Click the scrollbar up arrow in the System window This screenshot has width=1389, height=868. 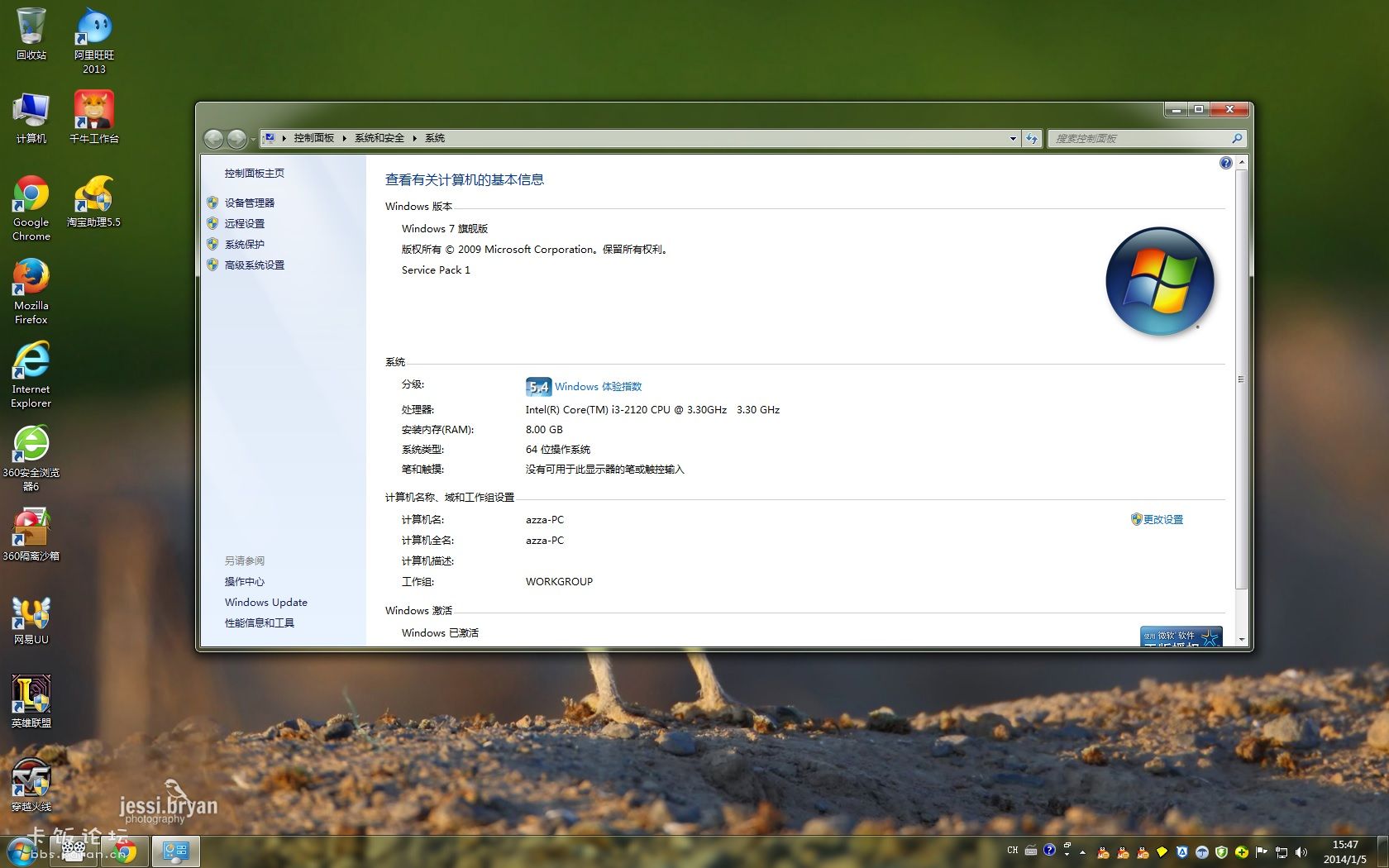pos(1241,163)
